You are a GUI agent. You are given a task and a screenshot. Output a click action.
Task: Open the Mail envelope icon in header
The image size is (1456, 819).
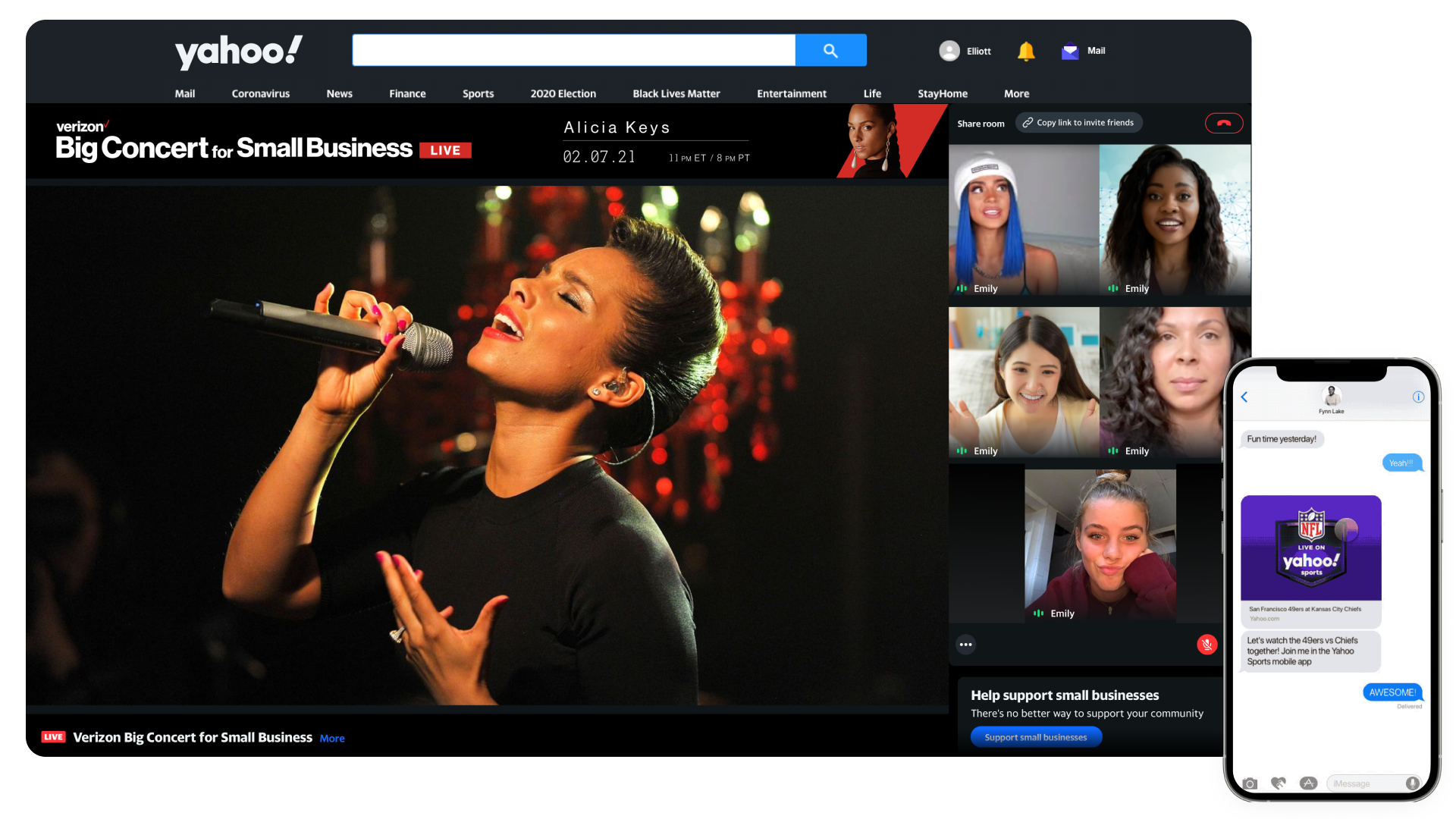(x=1070, y=51)
